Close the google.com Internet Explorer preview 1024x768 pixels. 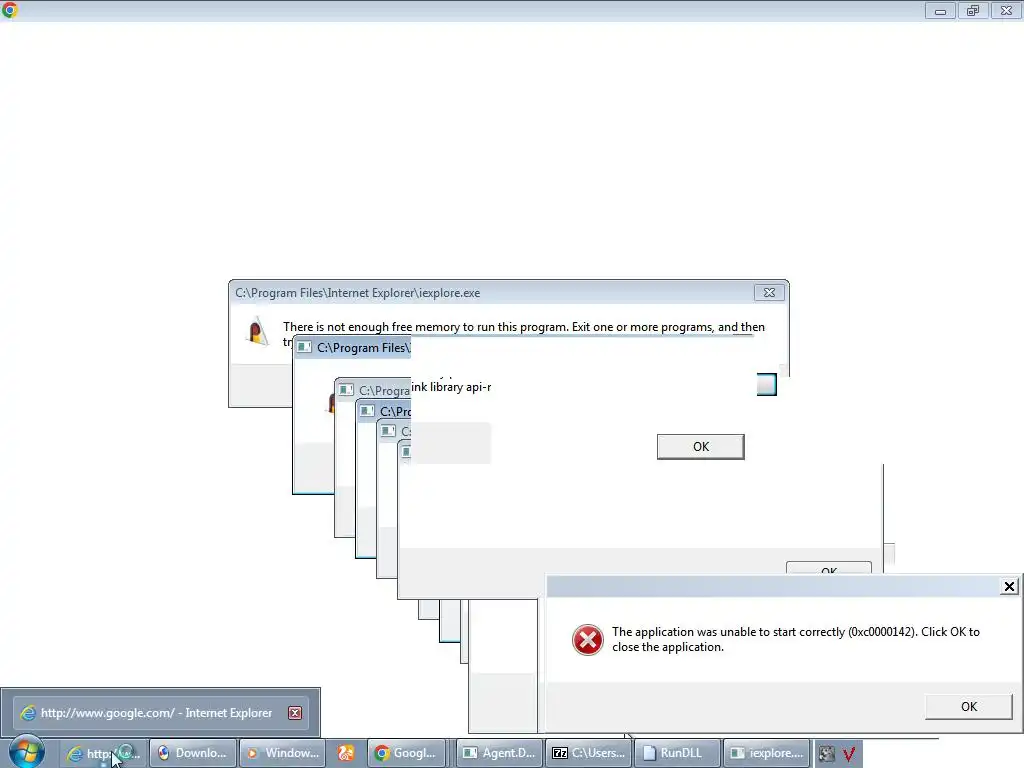[295, 712]
